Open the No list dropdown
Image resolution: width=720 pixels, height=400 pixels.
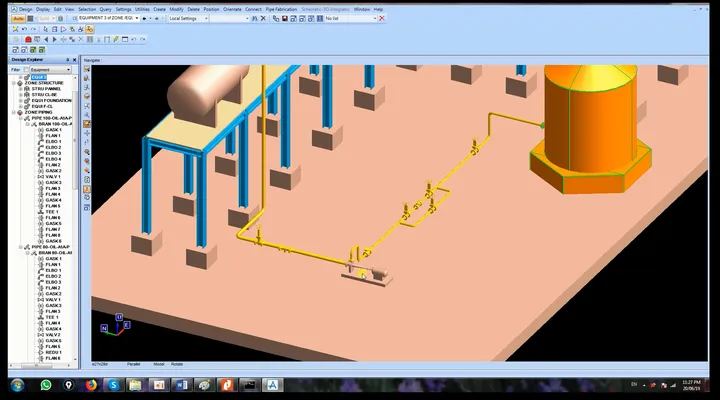[375, 18]
